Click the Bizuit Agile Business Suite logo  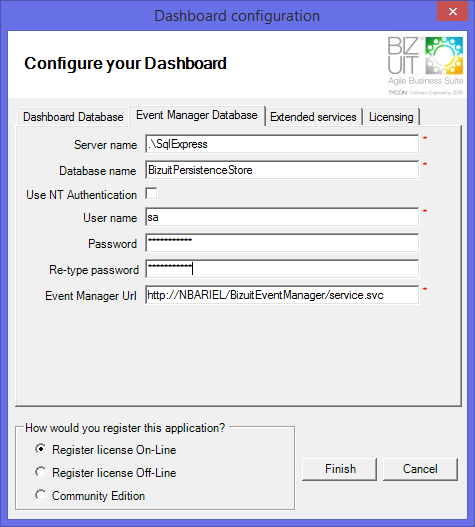click(426, 66)
